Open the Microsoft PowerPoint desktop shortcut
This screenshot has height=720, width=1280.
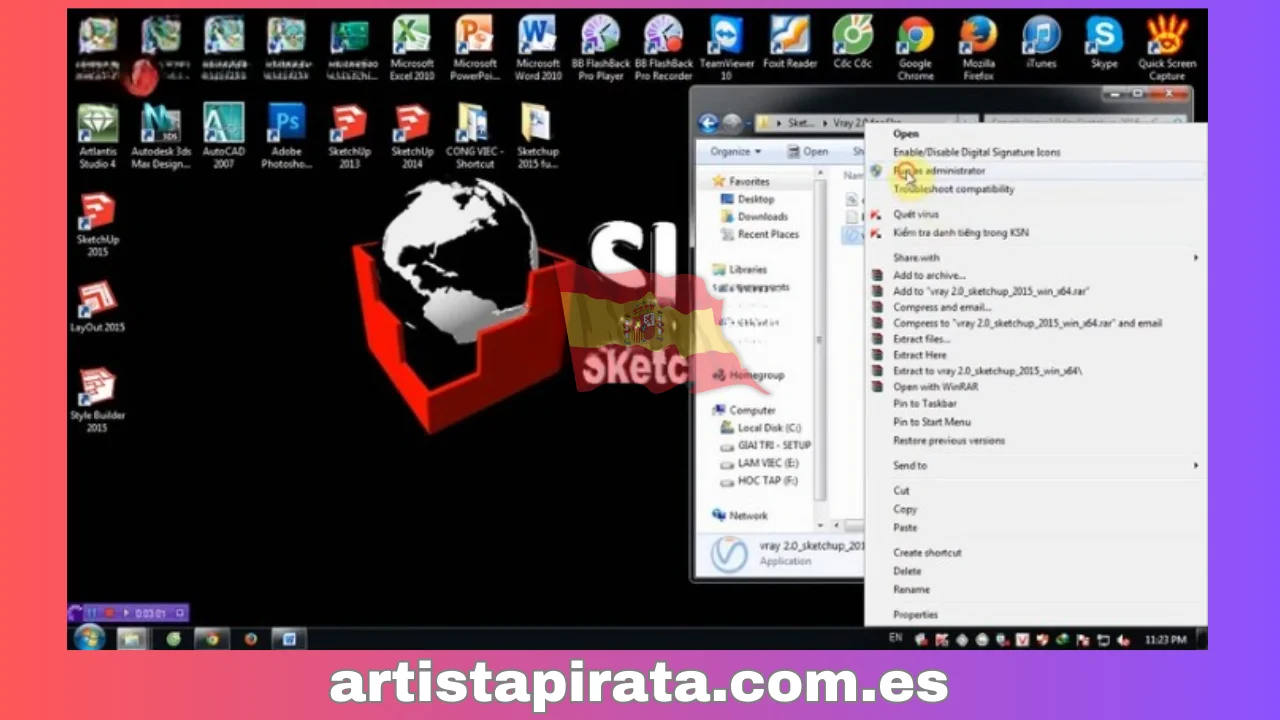click(474, 48)
